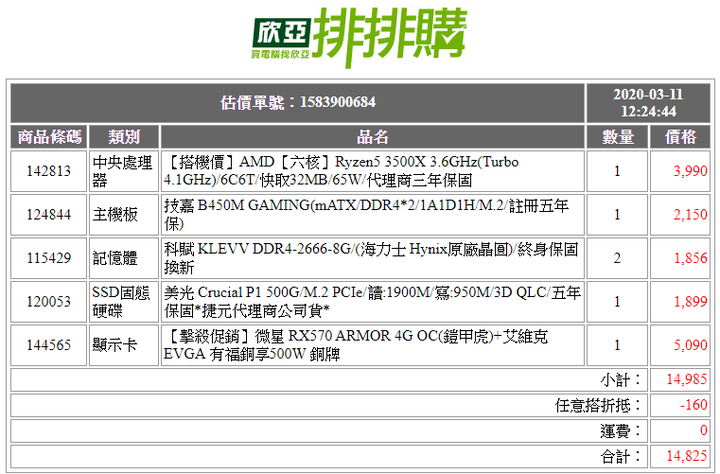Click subtotal value 14,985
This screenshot has height=474, width=720.
[x=686, y=379]
